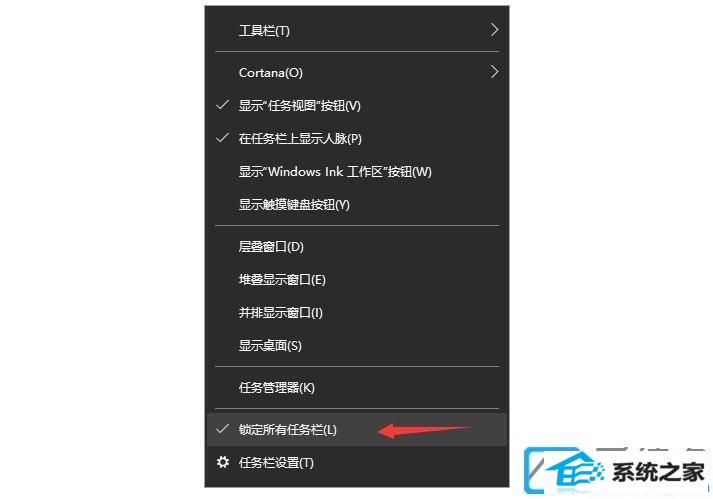The height and width of the screenshot is (499, 713).
Task: Open 任务栏设置(T)
Action: (x=357, y=463)
